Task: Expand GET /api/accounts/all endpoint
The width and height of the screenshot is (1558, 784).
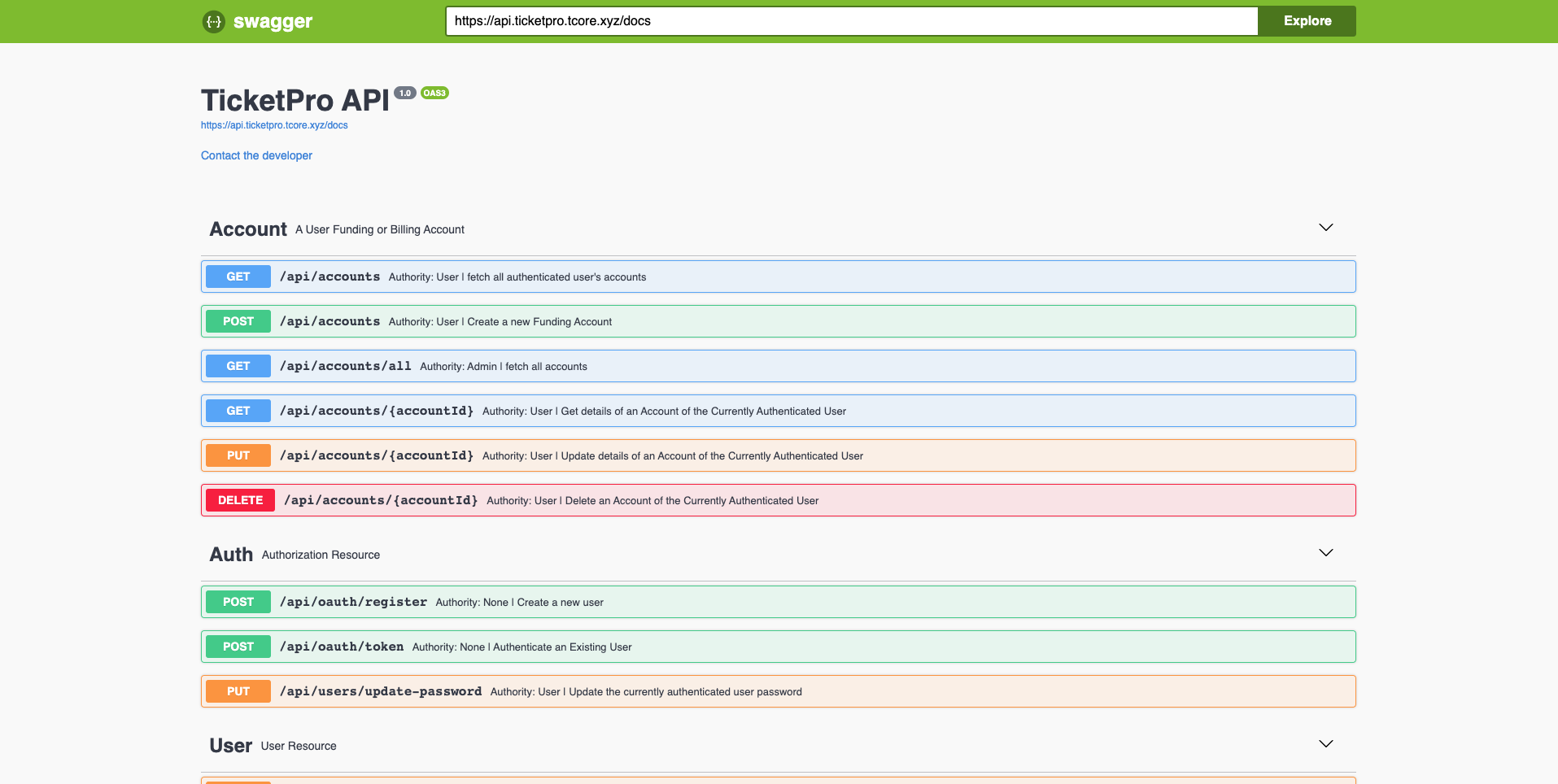Action: pyautogui.click(x=779, y=366)
